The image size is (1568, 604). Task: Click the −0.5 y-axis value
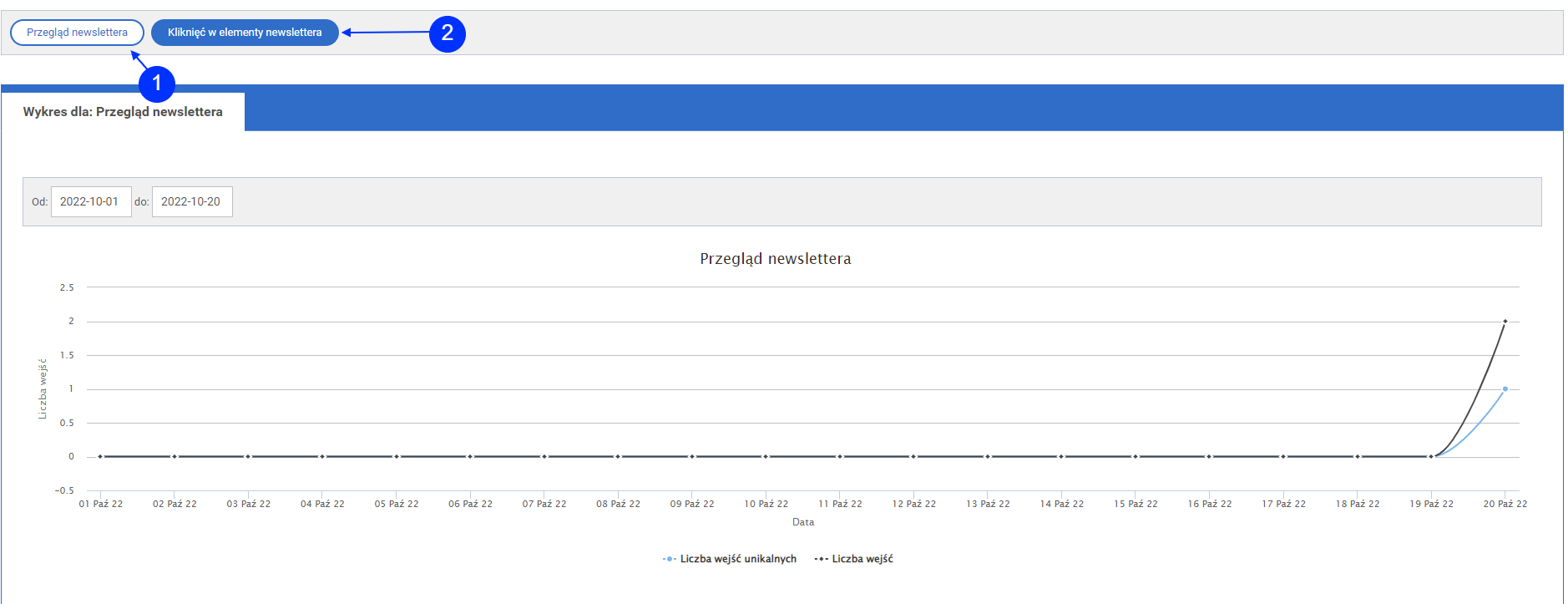[x=65, y=490]
